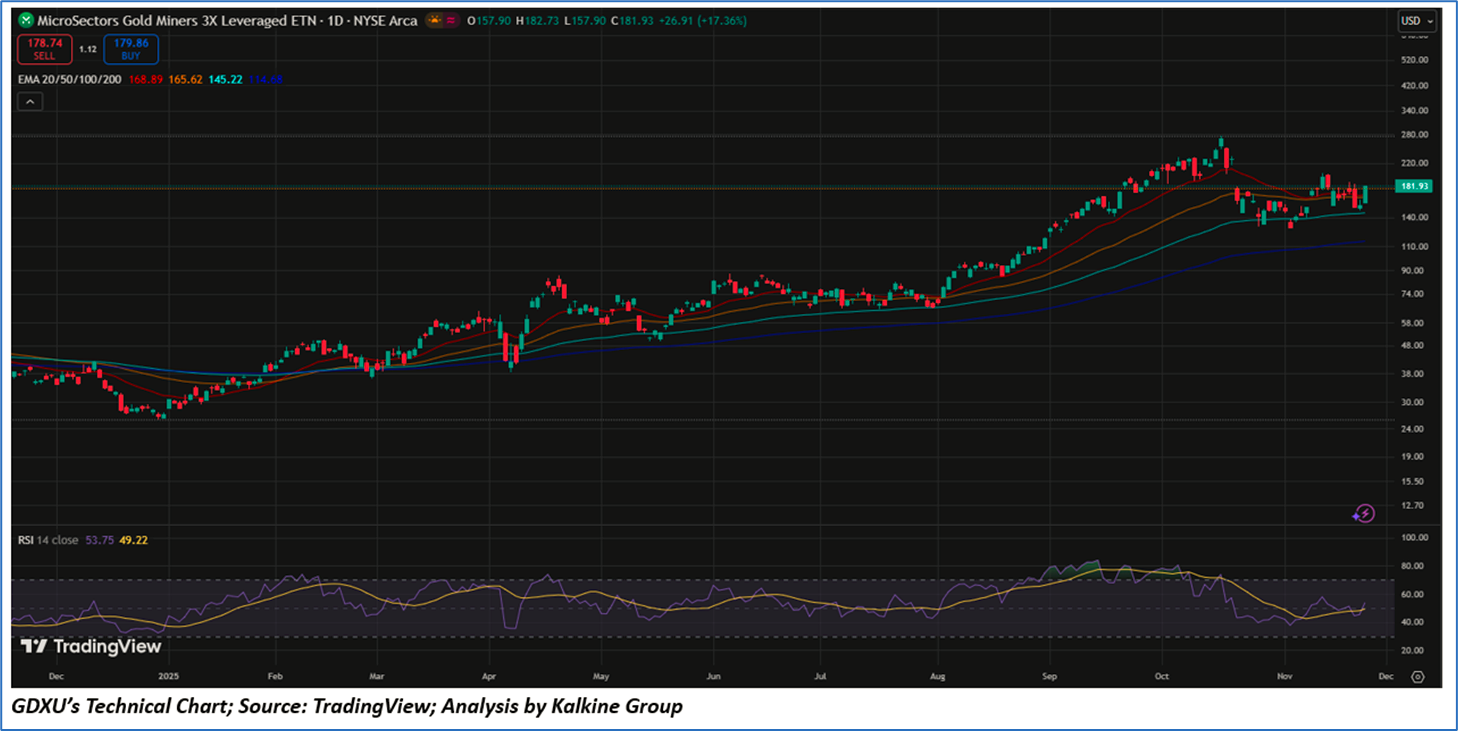Open chart settings hexagon gear icon
1458x731 pixels.
[x=1417, y=677]
